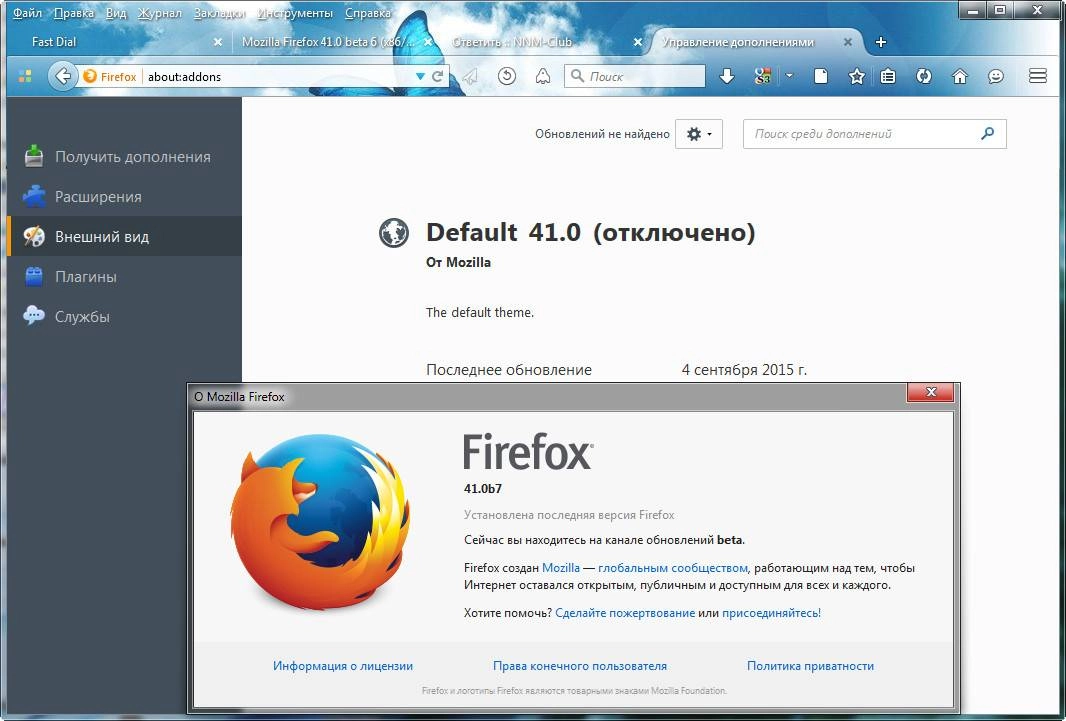
Task: Open Политика приватности link
Action: coord(810,666)
